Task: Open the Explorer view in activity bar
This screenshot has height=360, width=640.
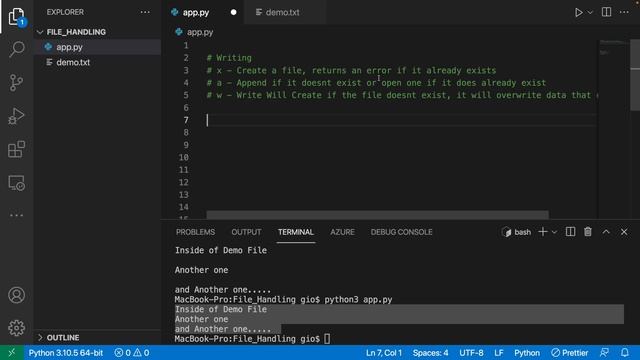Action: tap(16, 16)
